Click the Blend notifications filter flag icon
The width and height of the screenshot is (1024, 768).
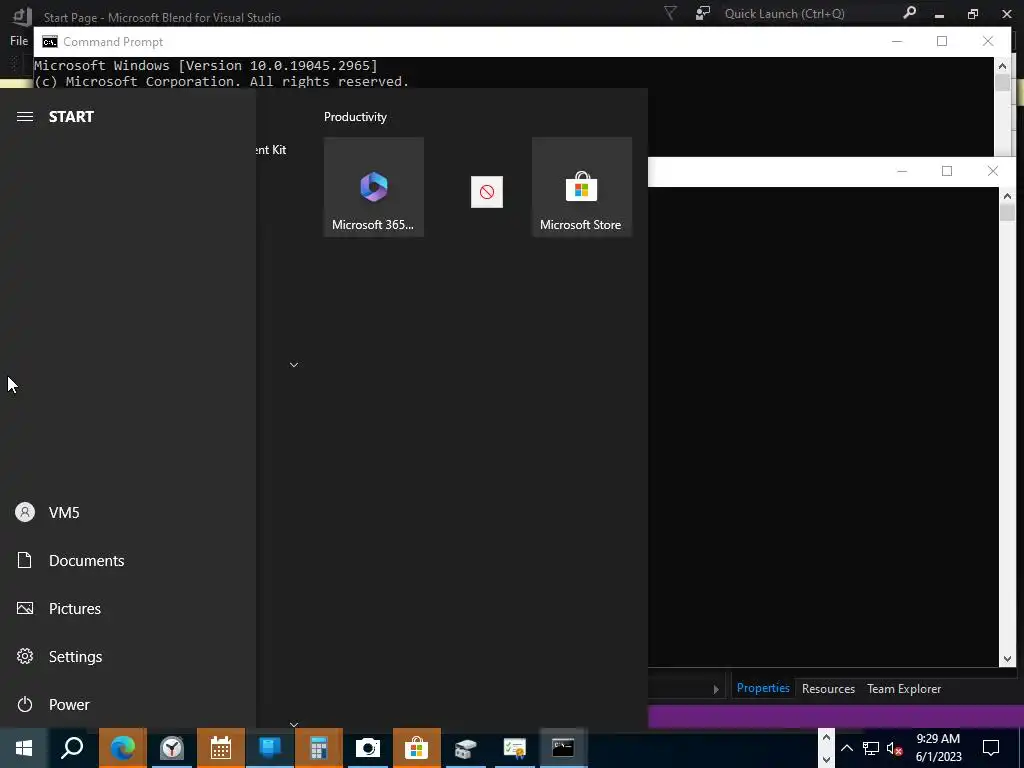point(670,13)
